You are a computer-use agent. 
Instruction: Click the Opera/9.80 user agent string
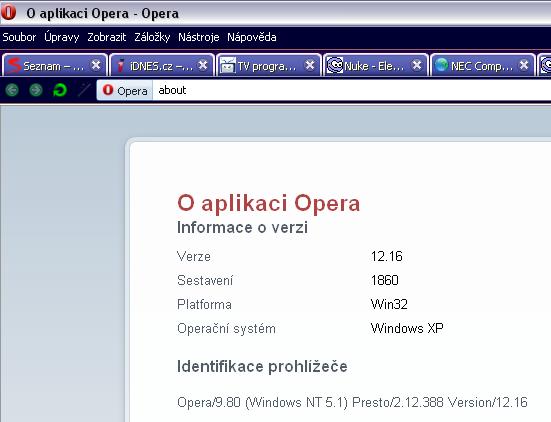pyautogui.click(x=352, y=402)
